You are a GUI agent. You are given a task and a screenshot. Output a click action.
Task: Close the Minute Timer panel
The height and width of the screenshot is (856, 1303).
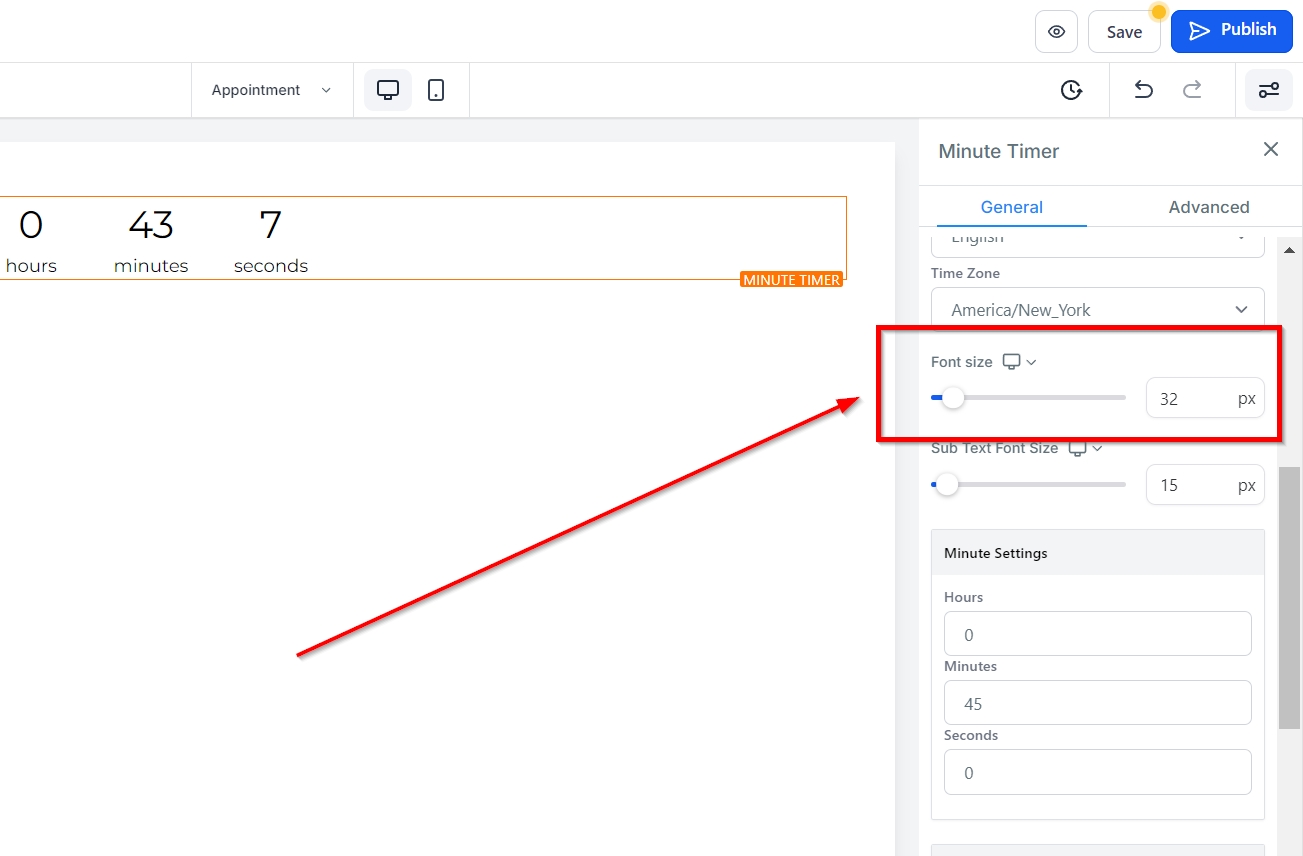[x=1271, y=150]
